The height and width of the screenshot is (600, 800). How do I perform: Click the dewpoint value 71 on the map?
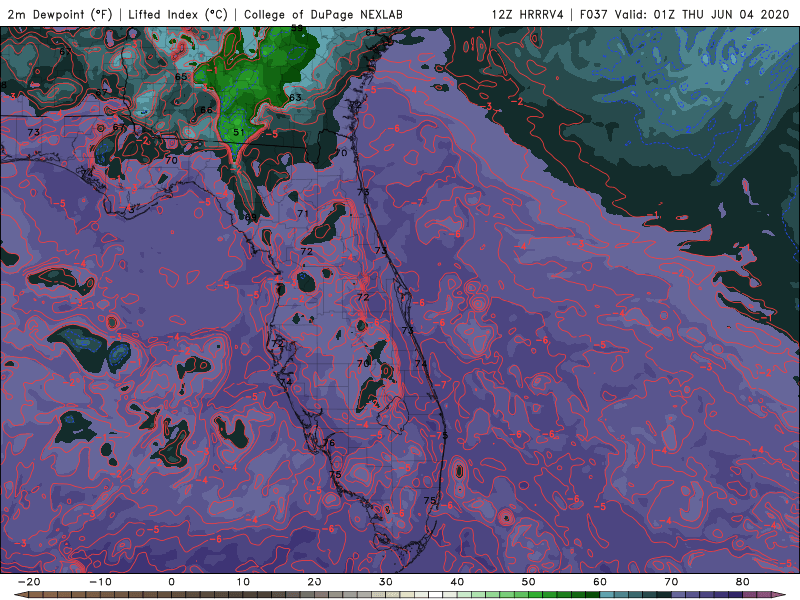303,213
